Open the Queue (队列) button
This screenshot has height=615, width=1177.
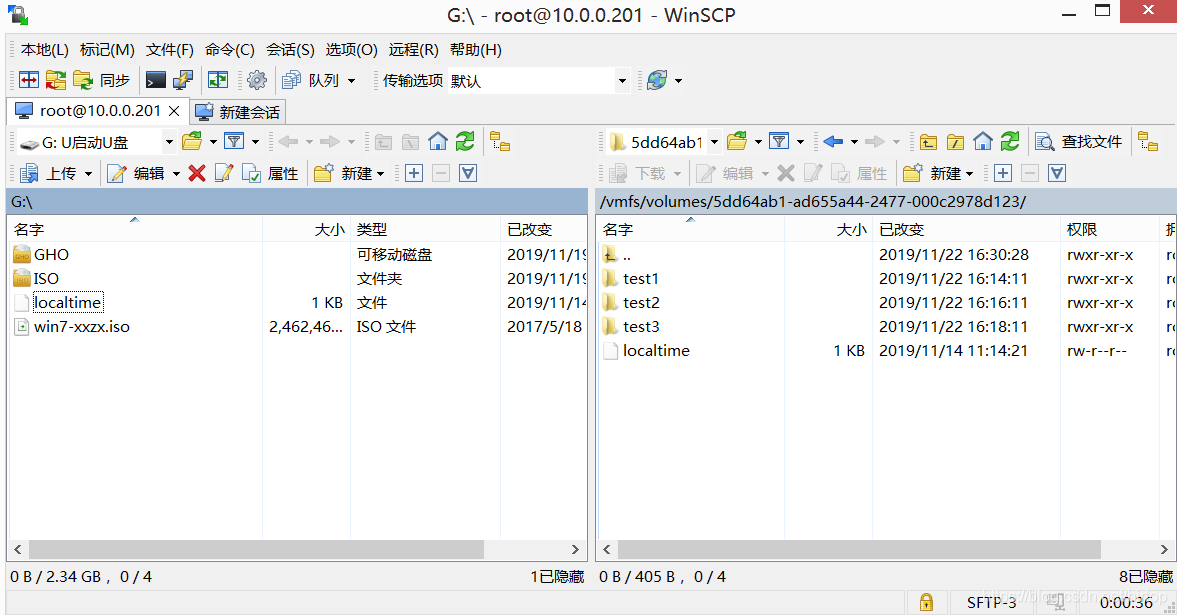tap(310, 80)
